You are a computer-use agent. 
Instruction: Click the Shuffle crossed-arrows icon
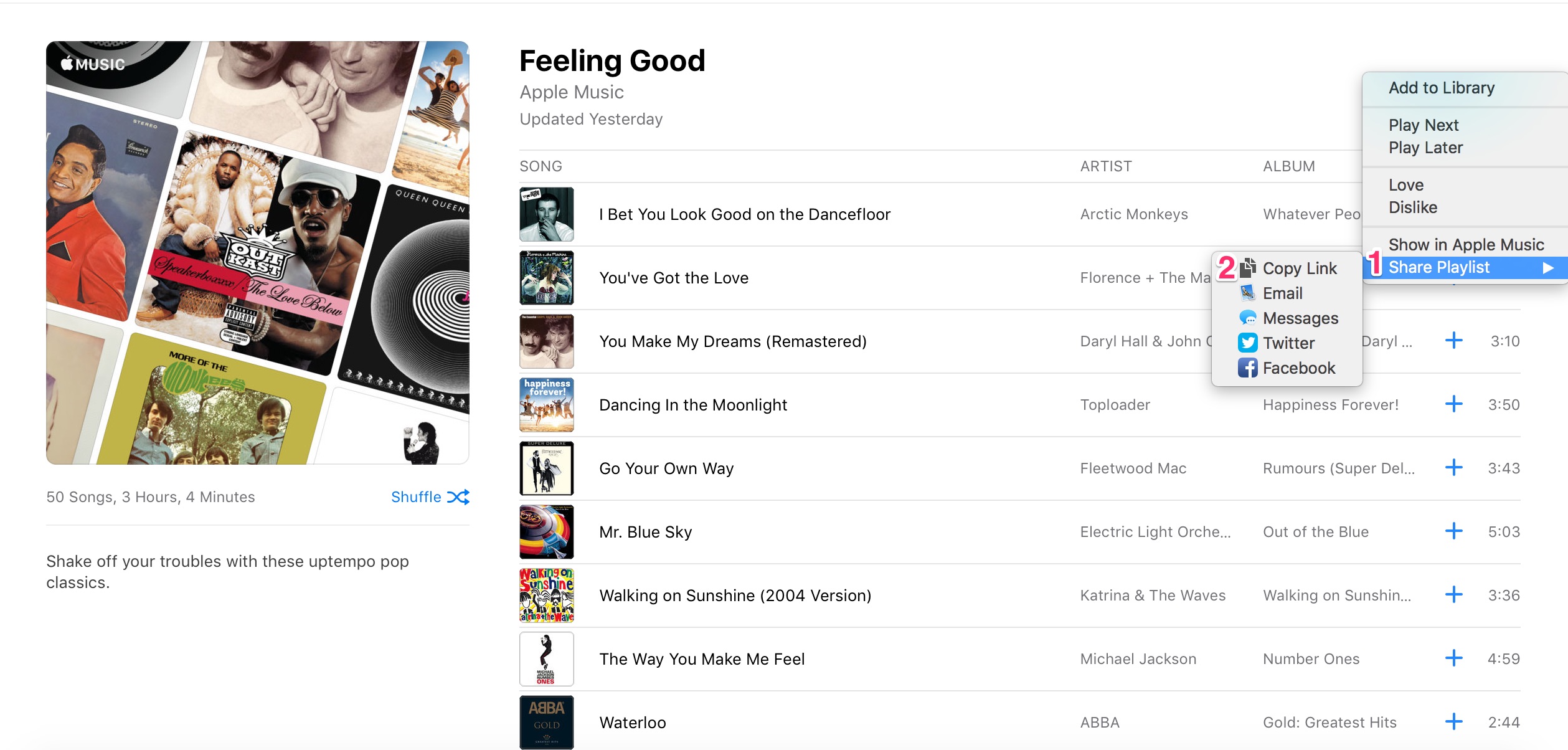coord(458,497)
